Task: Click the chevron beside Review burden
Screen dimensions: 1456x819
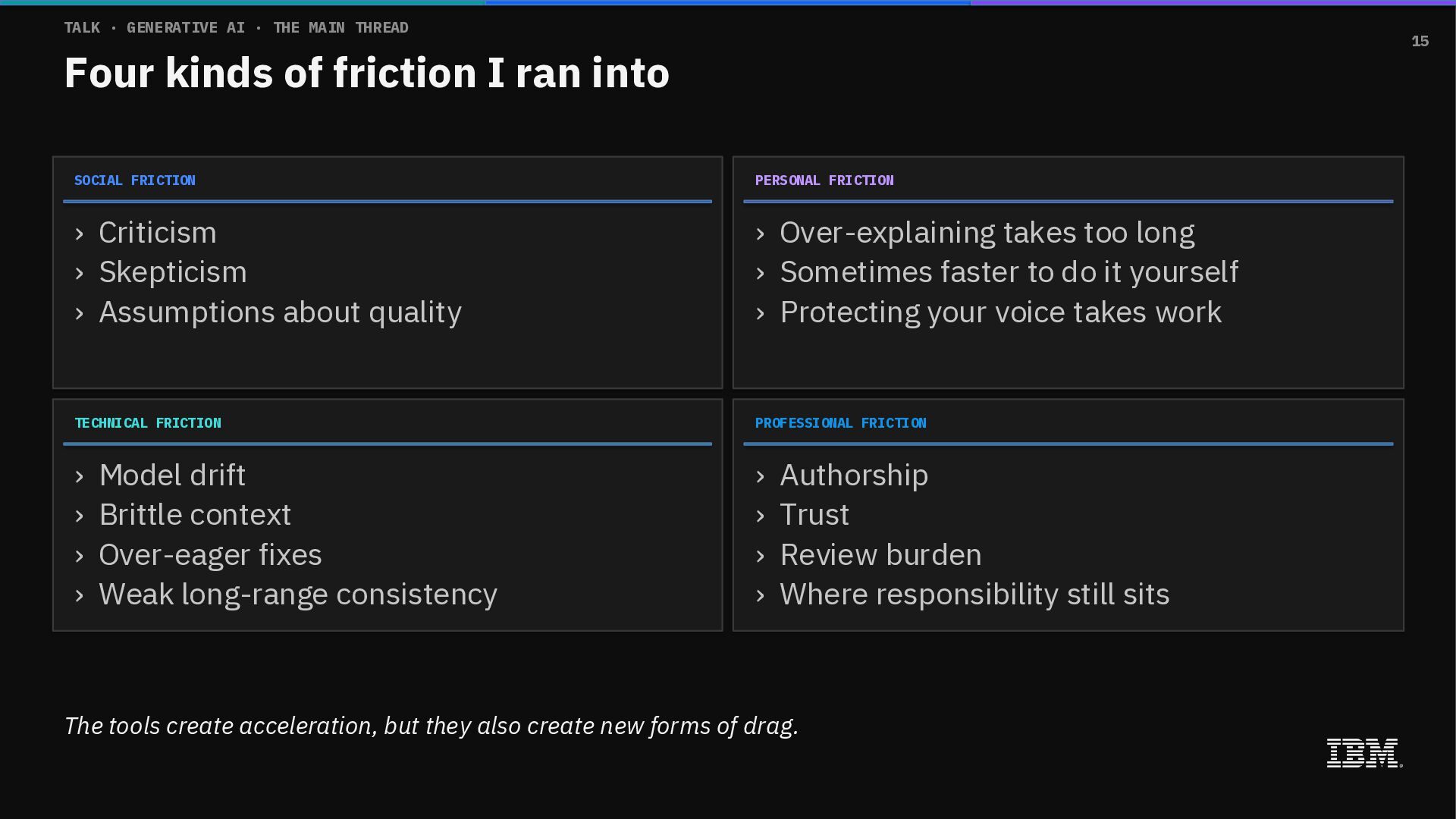Action: click(x=761, y=556)
